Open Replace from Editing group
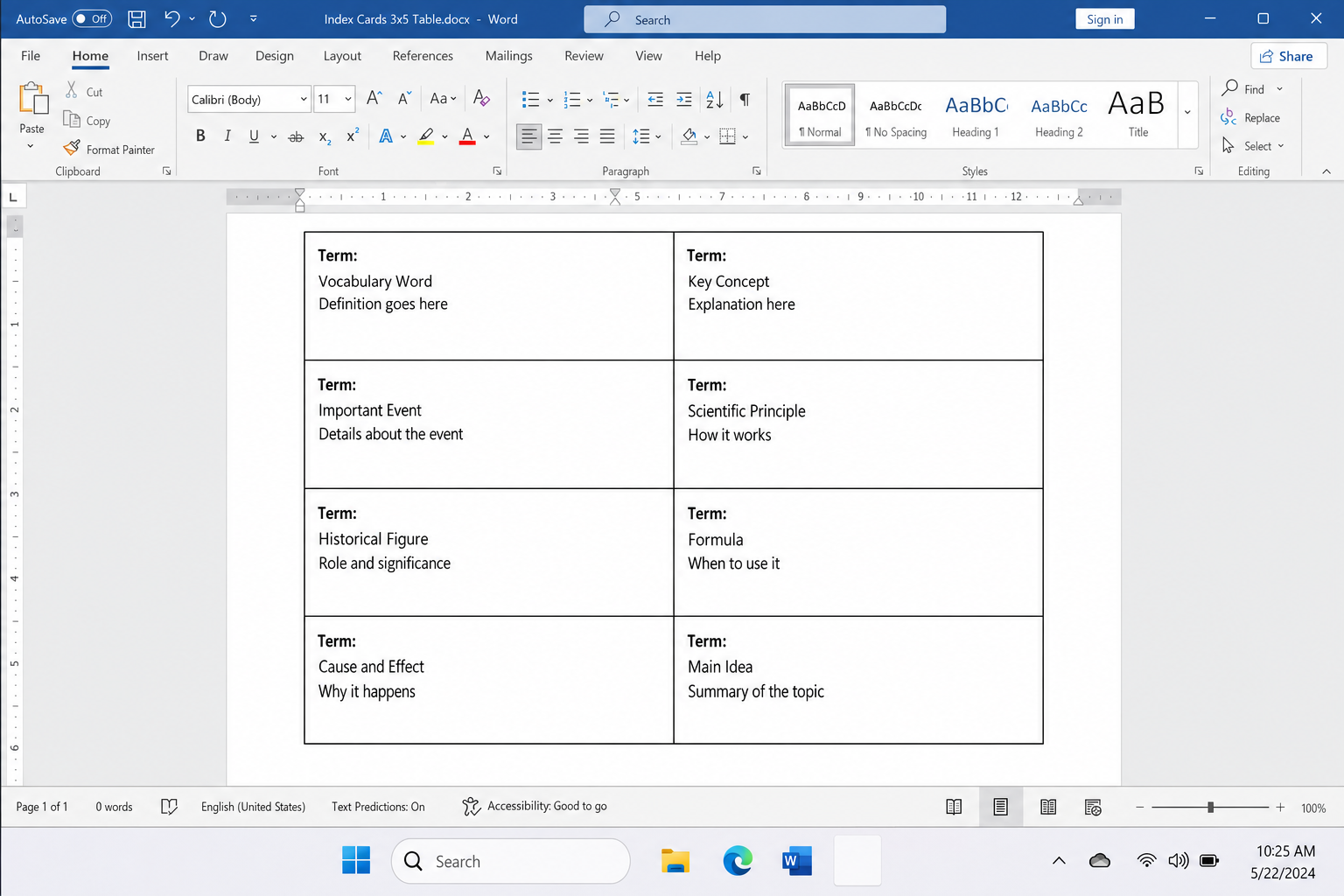Viewport: 1344px width, 896px height. click(1250, 117)
